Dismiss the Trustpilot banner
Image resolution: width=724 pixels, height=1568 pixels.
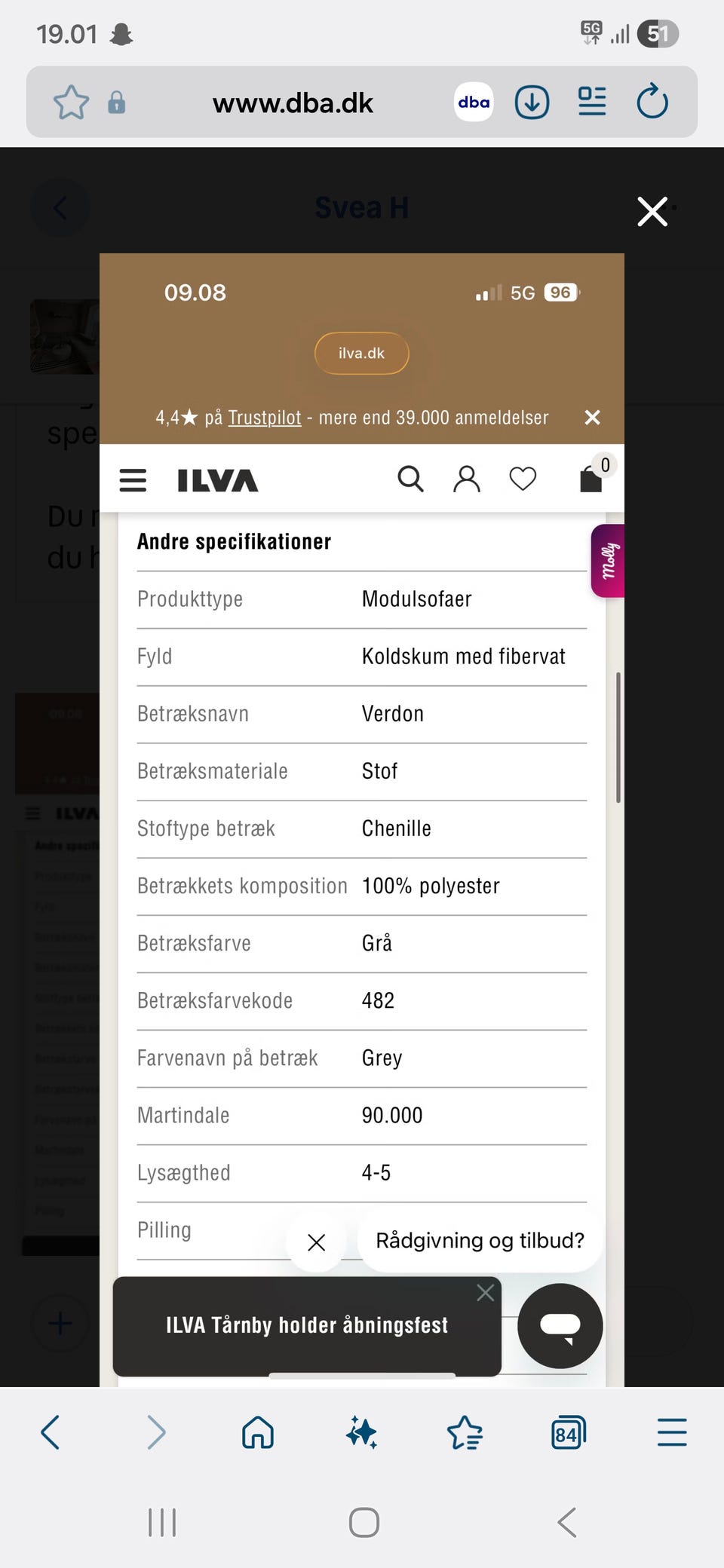593,418
